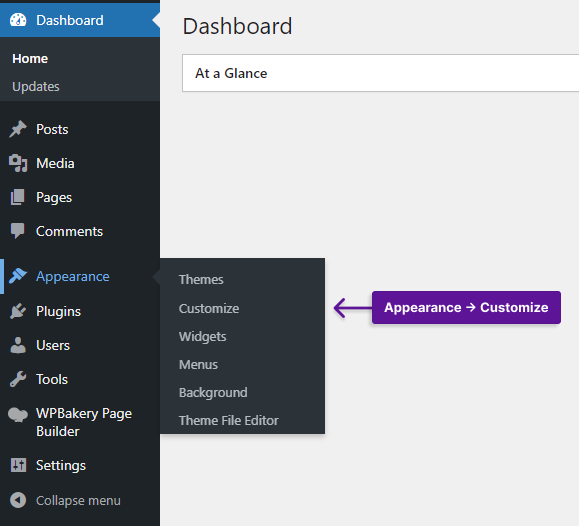
Task: Open WPBakery Page Builder label
Action: coord(84,422)
